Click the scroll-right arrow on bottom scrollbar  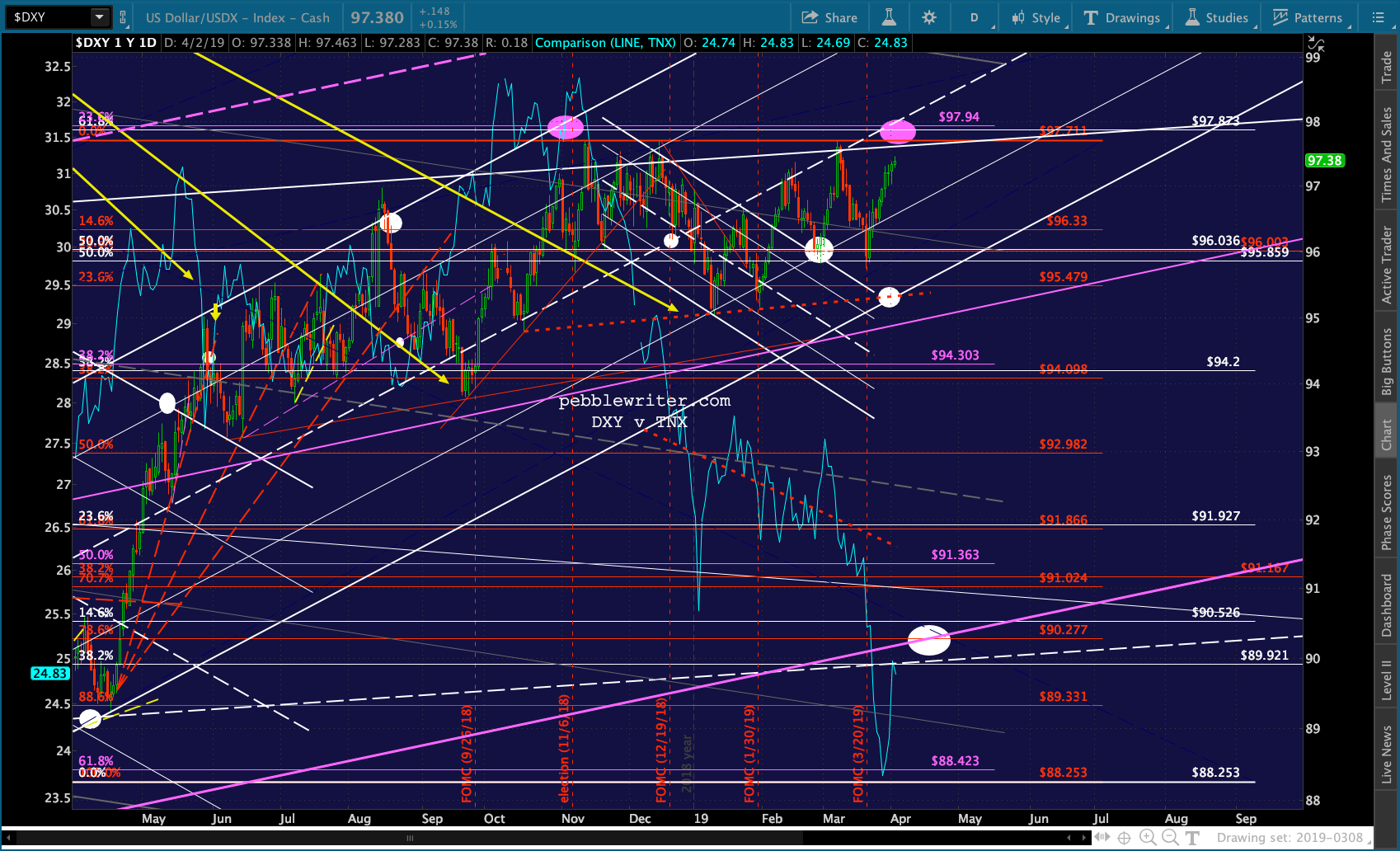(1083, 838)
